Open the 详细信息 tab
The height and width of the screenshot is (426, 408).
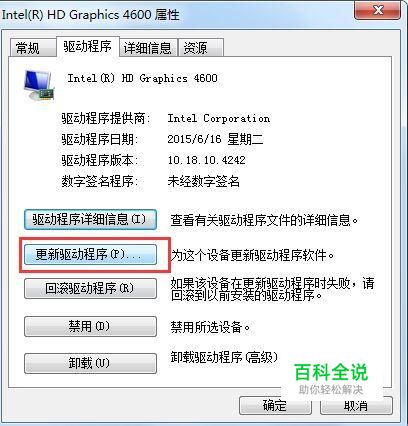point(148,48)
